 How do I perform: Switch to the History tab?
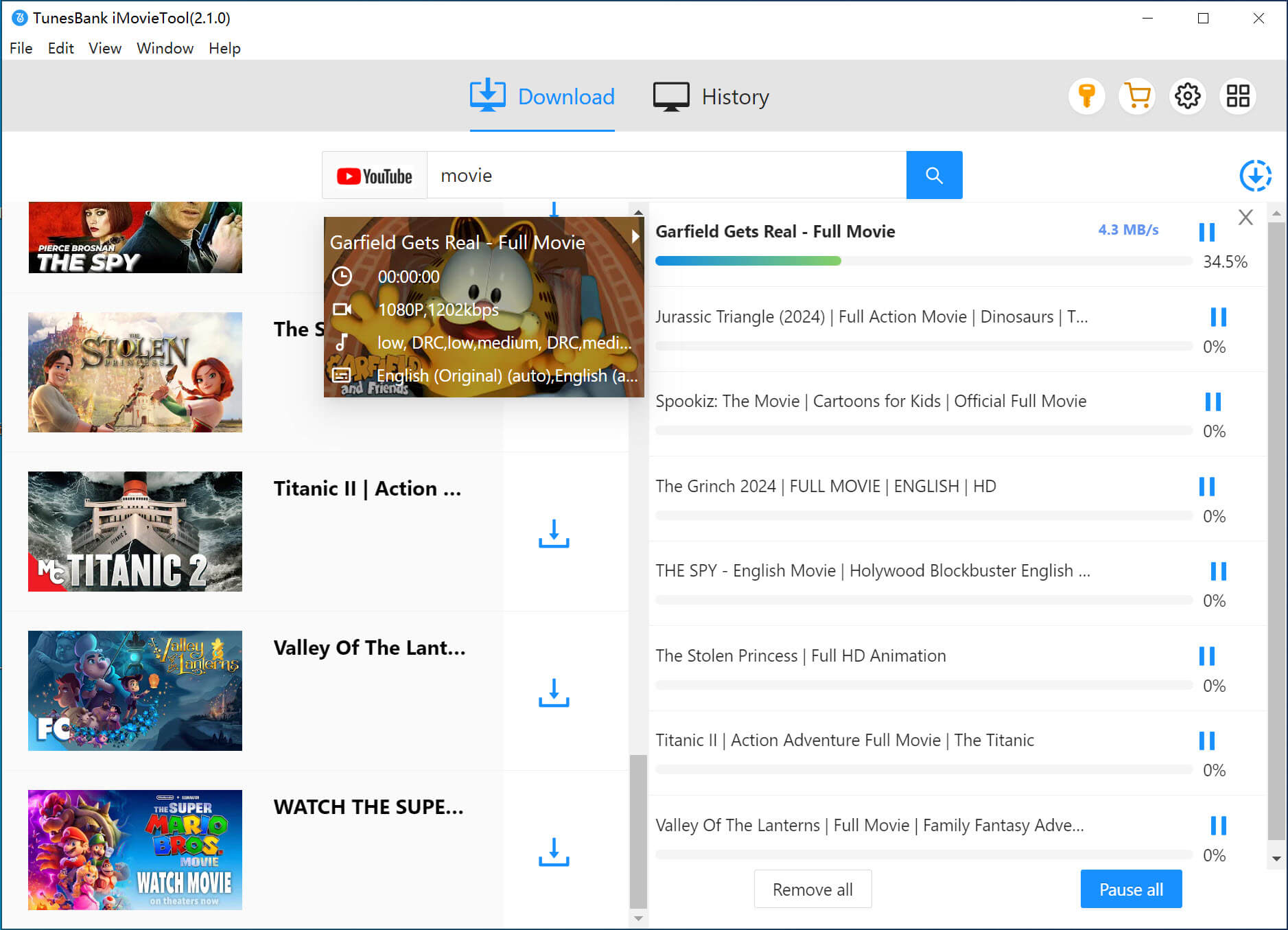tap(711, 96)
